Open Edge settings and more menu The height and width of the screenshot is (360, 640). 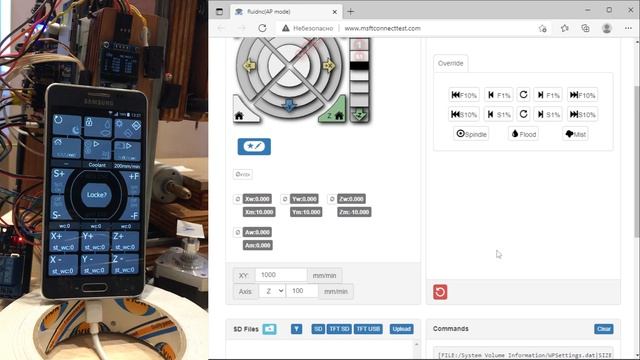pos(628,28)
